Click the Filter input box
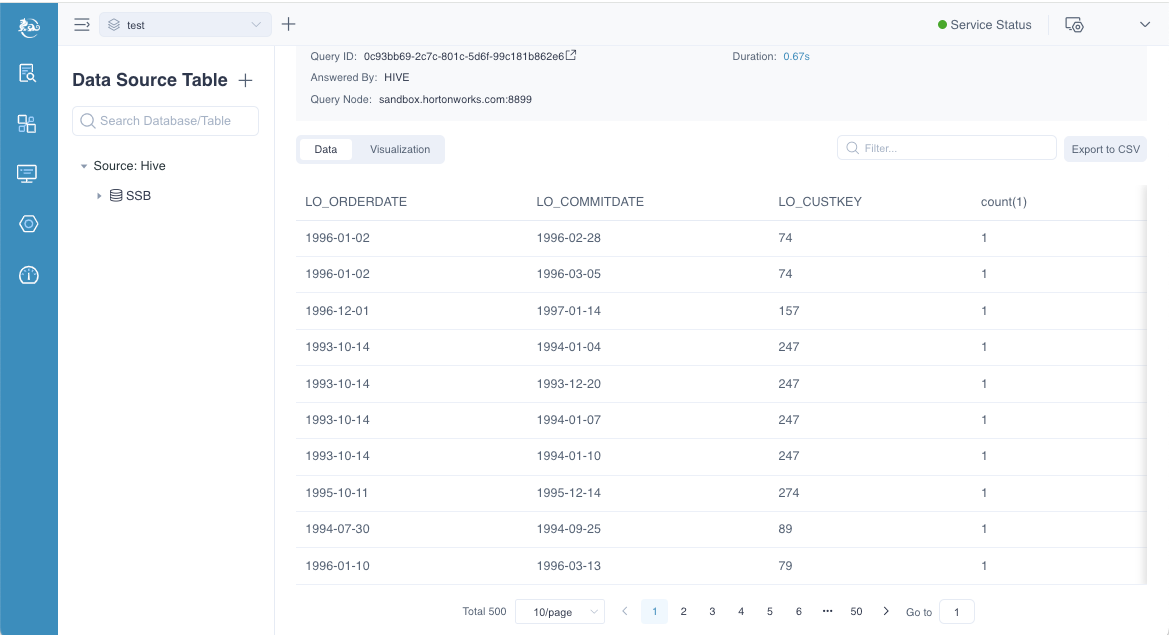Screen dimensions: 1169x635 point(947,148)
